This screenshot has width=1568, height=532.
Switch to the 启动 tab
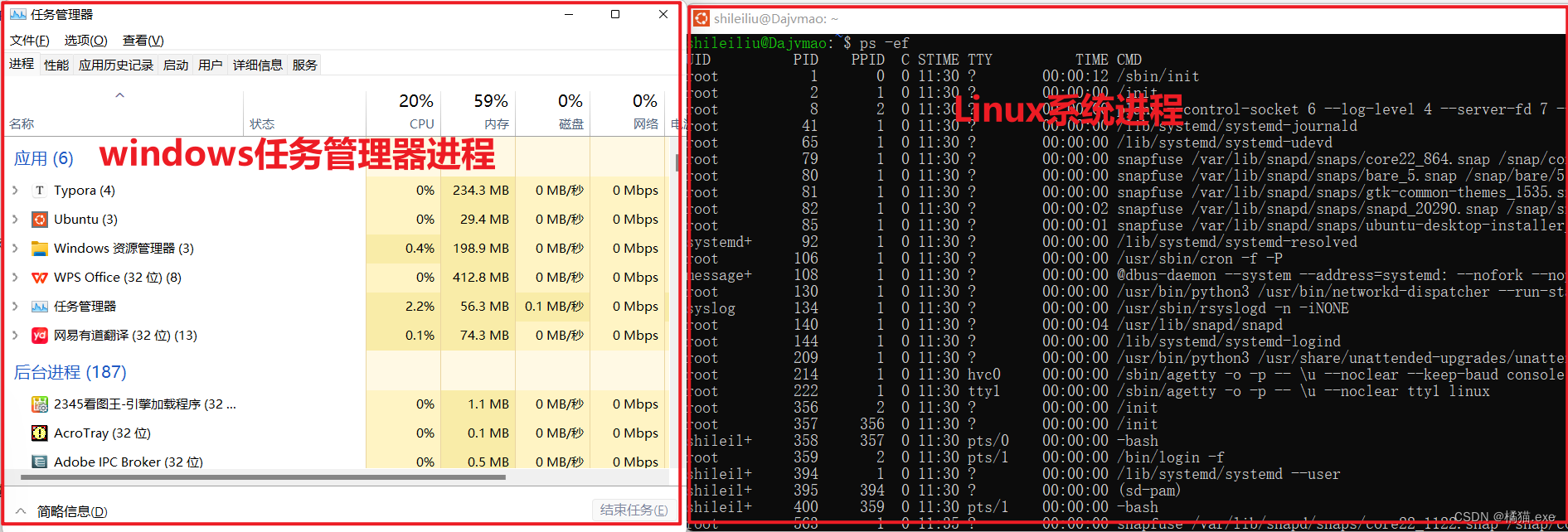click(x=176, y=65)
